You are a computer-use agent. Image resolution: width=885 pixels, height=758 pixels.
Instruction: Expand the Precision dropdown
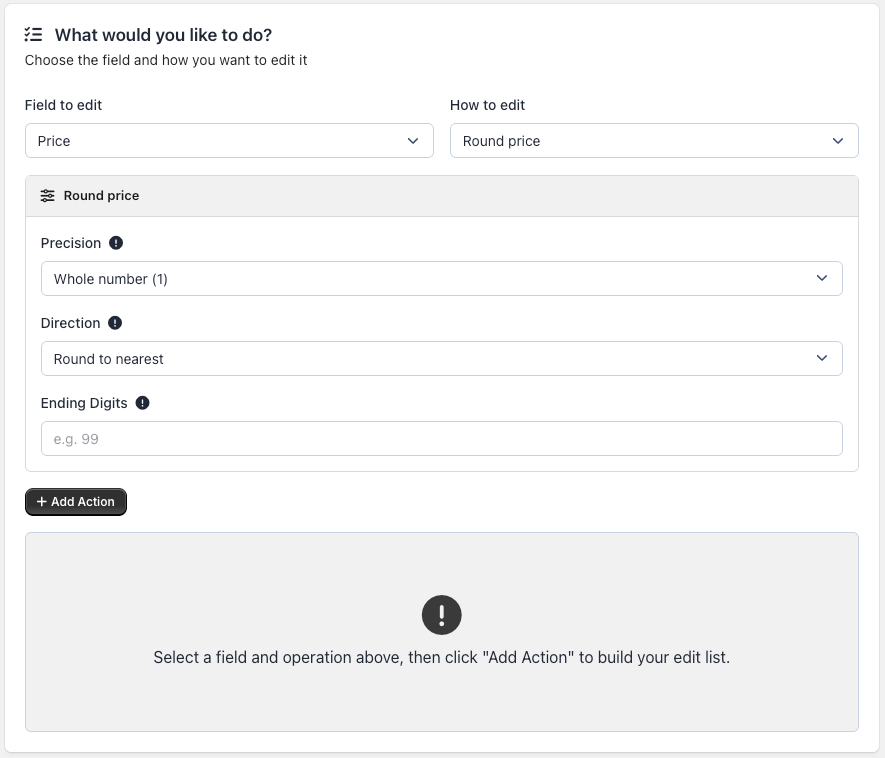(x=441, y=278)
